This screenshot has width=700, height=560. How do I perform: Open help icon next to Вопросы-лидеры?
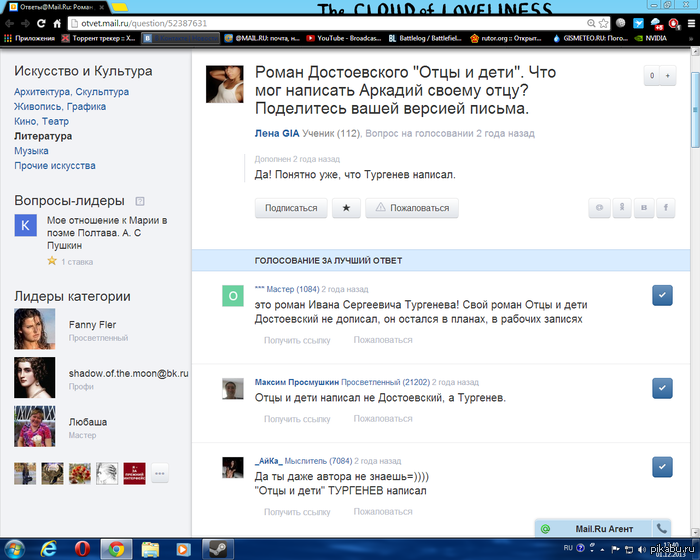tap(140, 201)
